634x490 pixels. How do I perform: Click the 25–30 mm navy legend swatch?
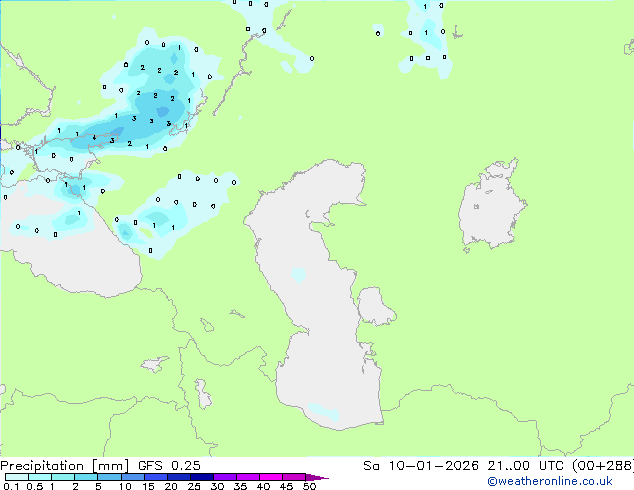(202, 477)
